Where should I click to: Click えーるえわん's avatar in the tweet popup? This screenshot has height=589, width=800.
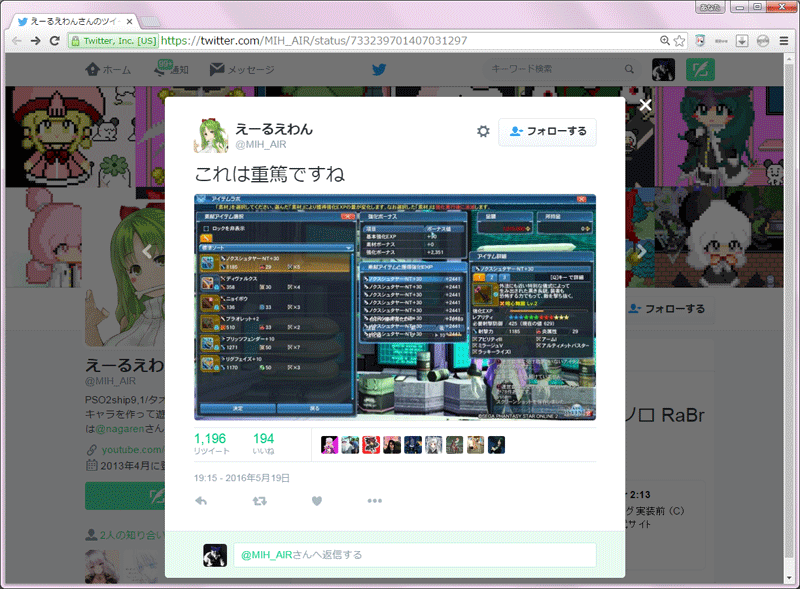click(x=211, y=136)
